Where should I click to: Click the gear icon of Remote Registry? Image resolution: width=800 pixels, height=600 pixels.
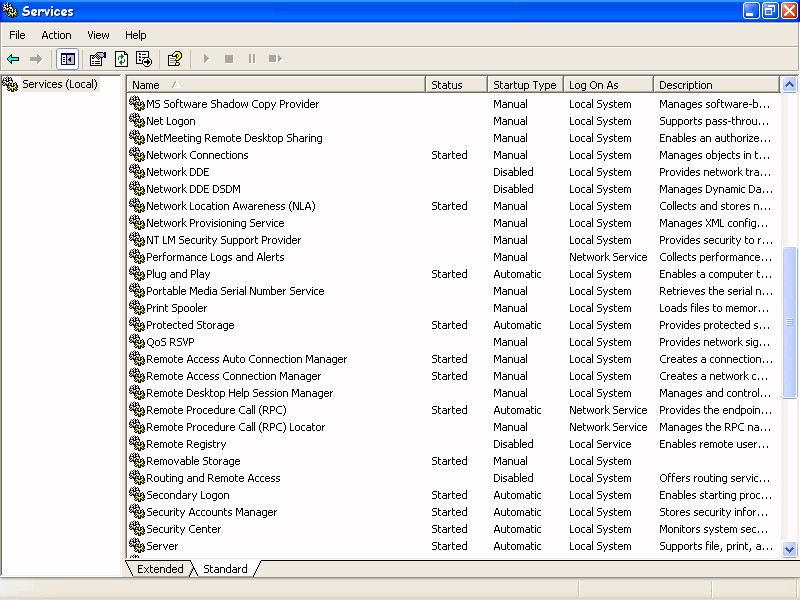137,443
